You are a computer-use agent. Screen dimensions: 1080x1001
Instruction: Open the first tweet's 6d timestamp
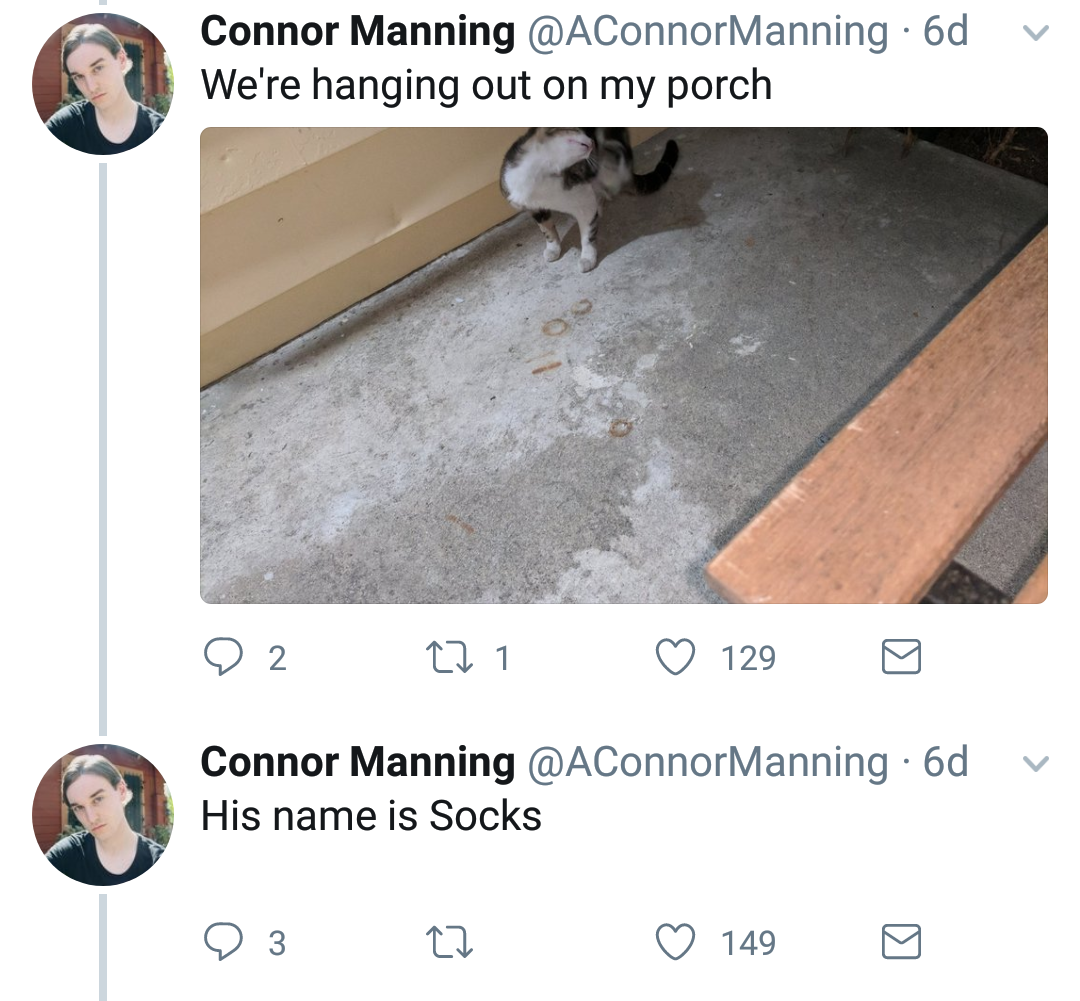coord(946,32)
